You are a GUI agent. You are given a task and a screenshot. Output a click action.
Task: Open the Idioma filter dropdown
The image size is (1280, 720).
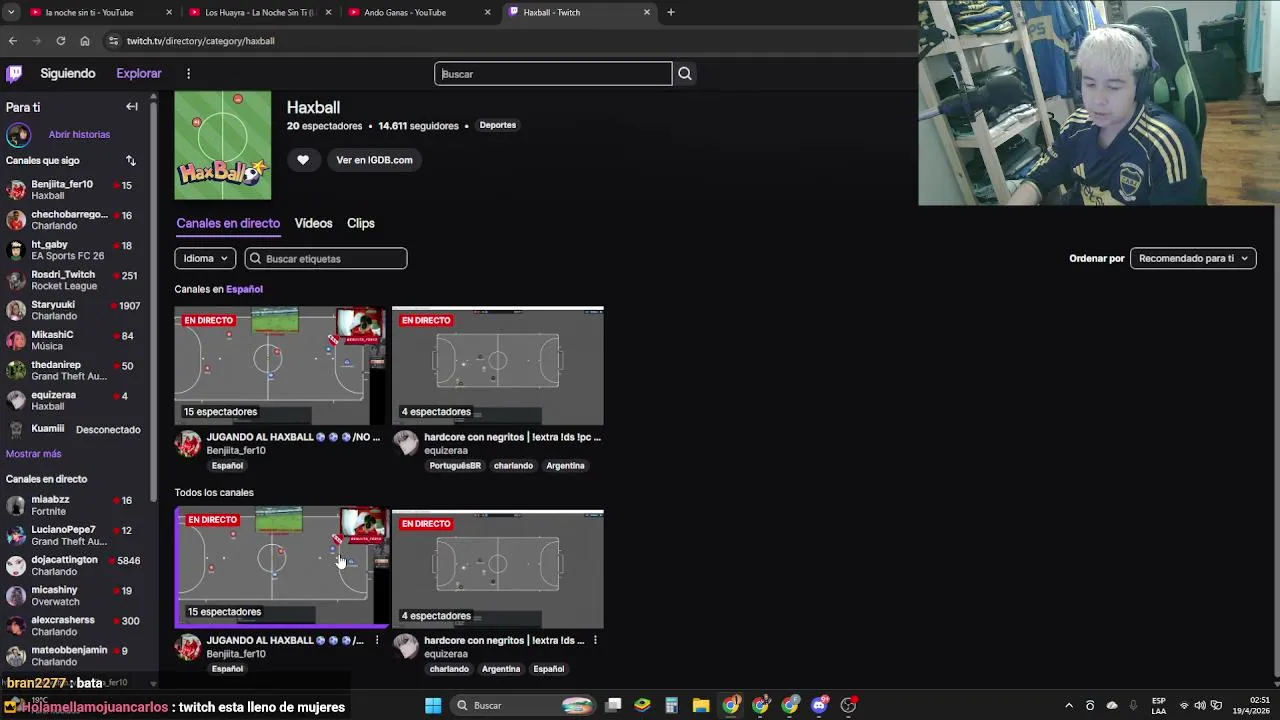(205, 258)
